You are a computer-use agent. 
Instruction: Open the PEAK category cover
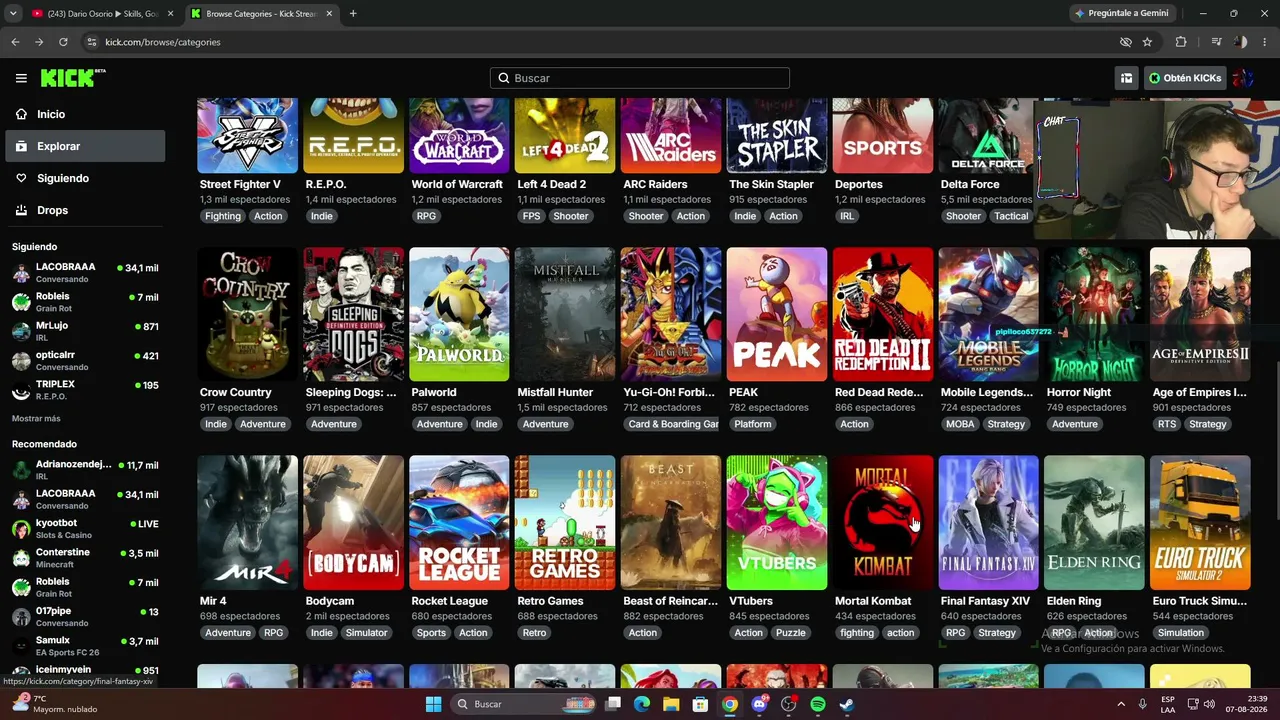777,314
